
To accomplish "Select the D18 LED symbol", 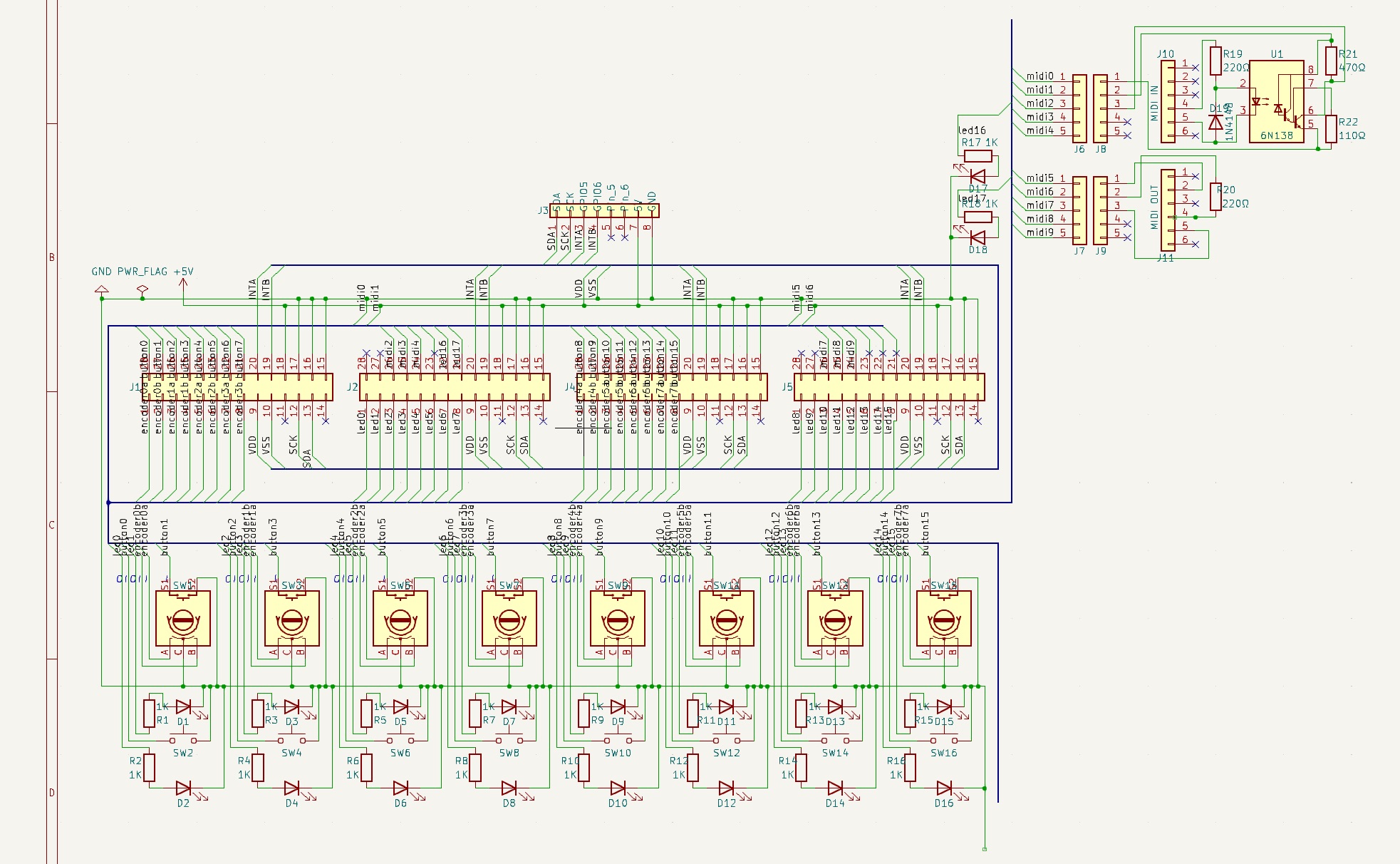I will 978,237.
